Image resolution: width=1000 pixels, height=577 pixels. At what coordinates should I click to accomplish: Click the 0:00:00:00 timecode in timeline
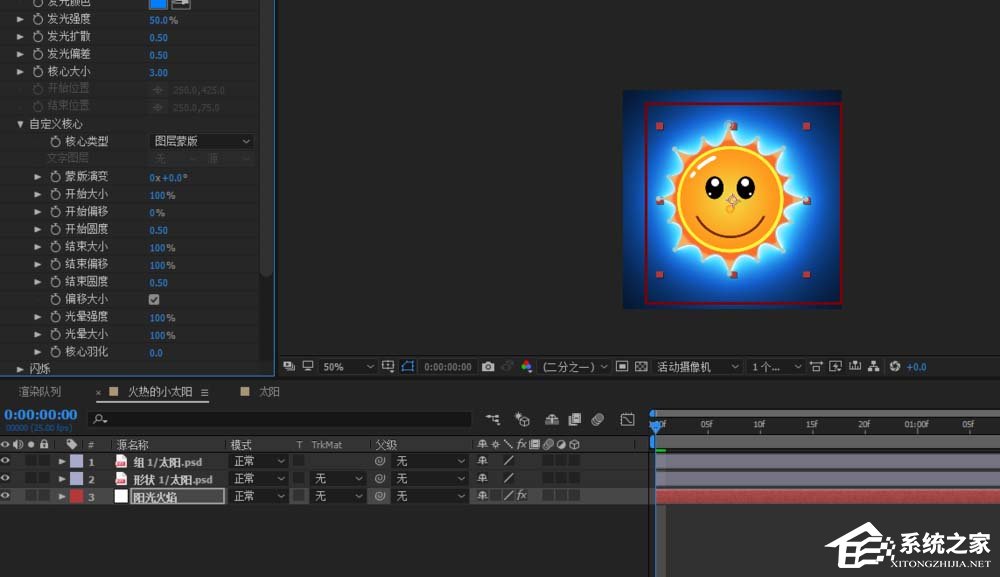(41, 414)
